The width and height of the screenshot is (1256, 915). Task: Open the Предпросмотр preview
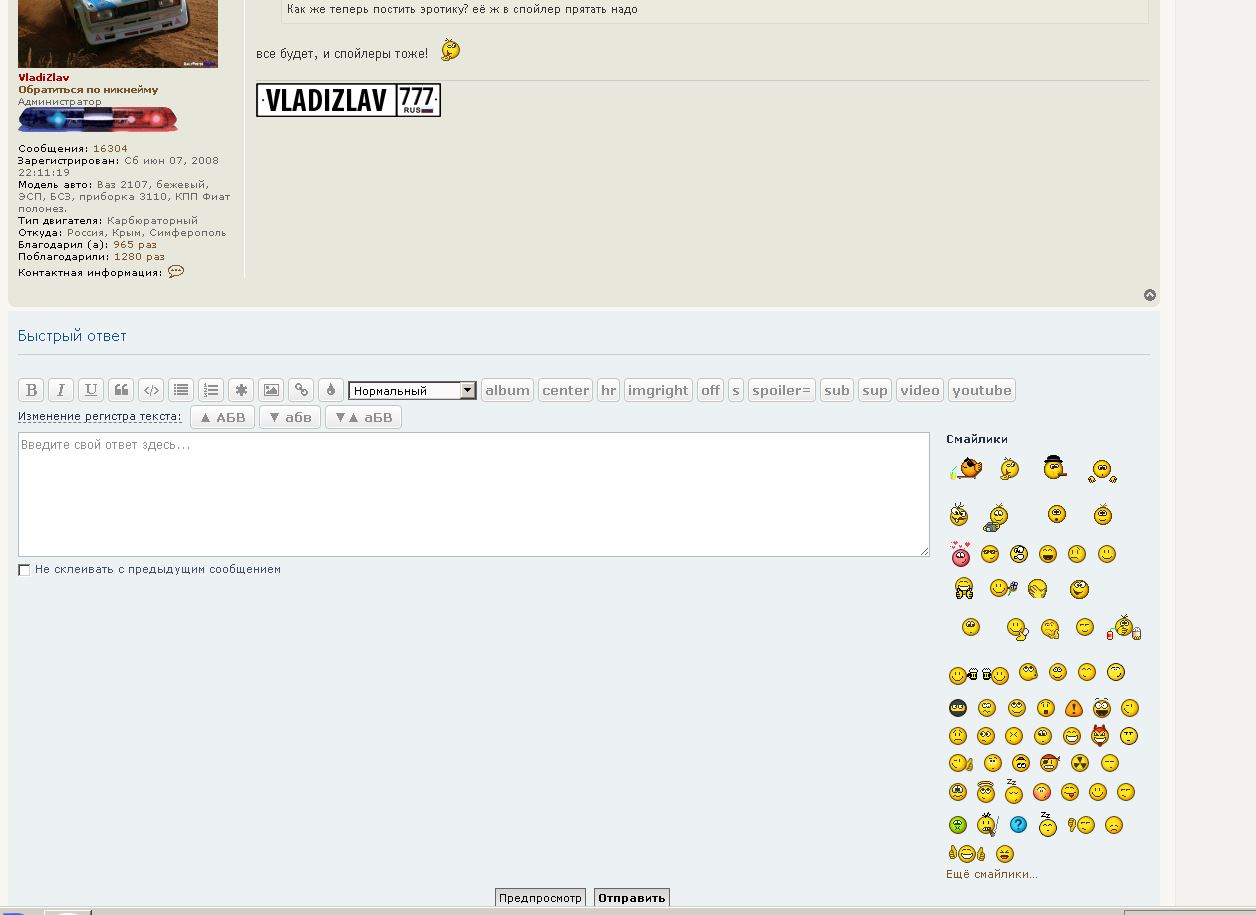coord(540,898)
